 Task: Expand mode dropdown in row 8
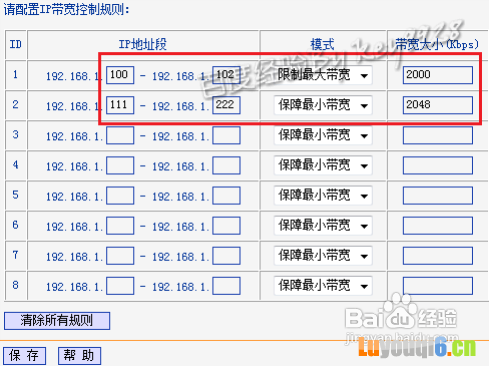323,286
